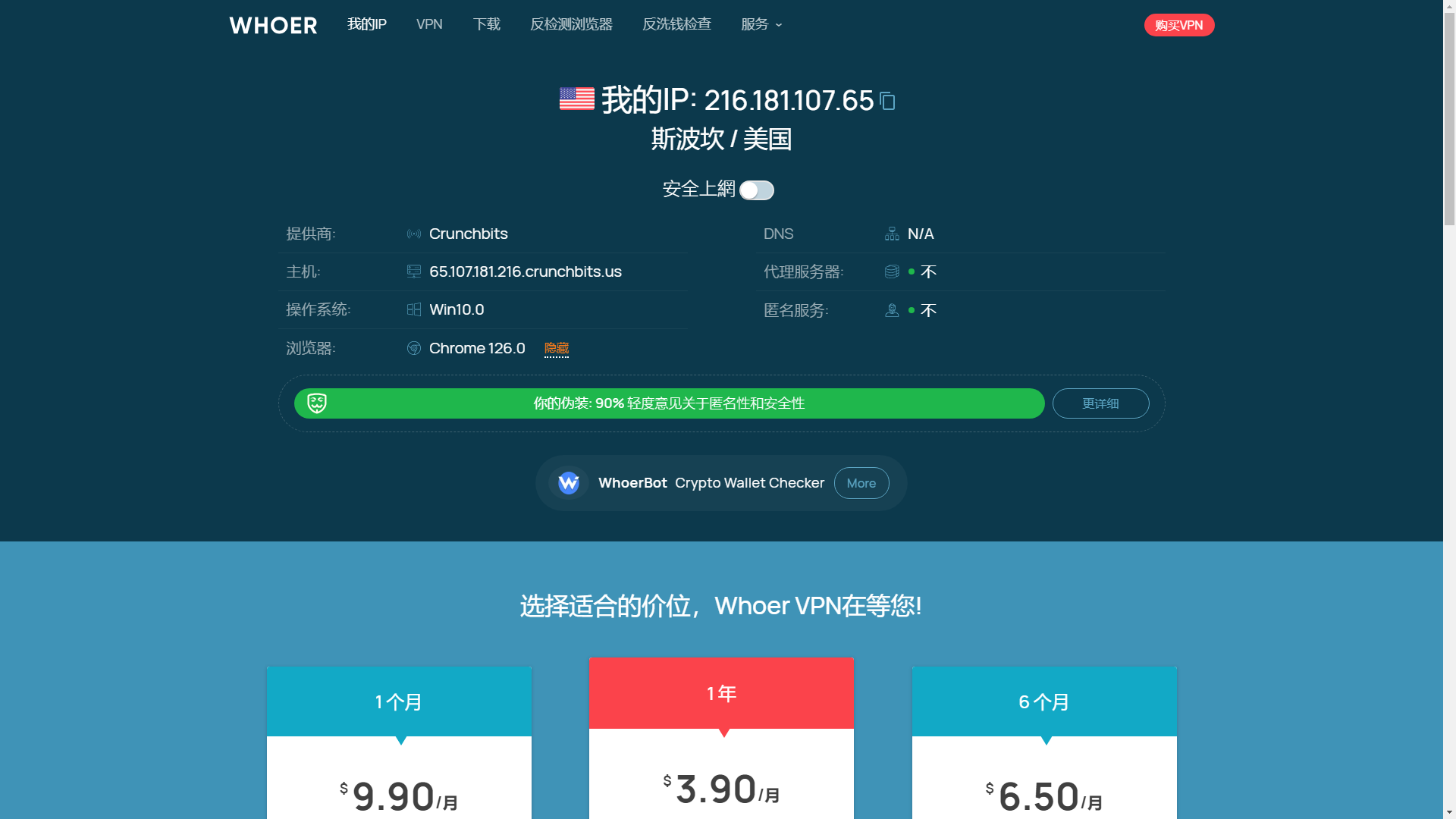
Task: Click the monitor icon beside the hostname
Action: [414, 271]
